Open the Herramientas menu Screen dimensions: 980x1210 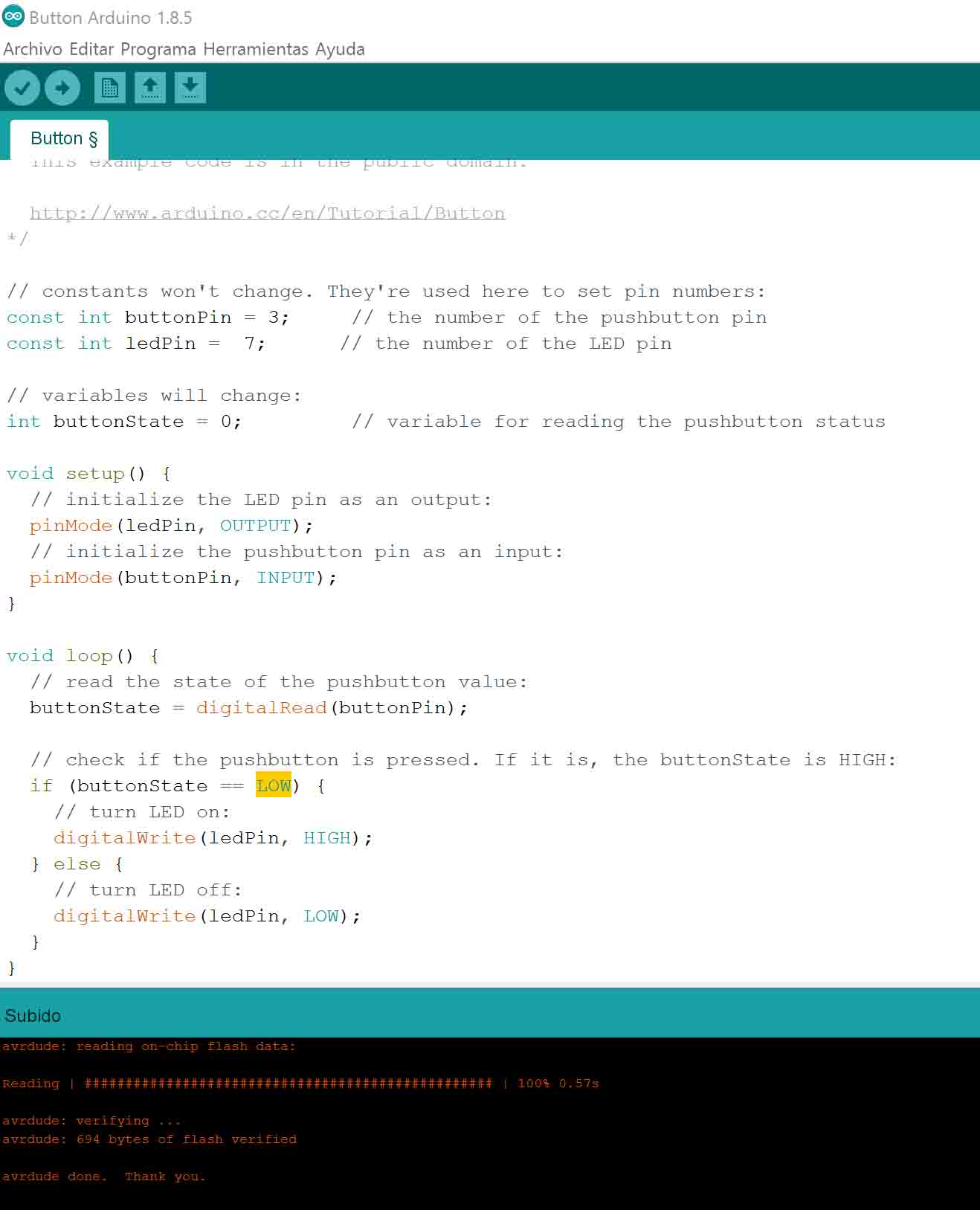[256, 49]
